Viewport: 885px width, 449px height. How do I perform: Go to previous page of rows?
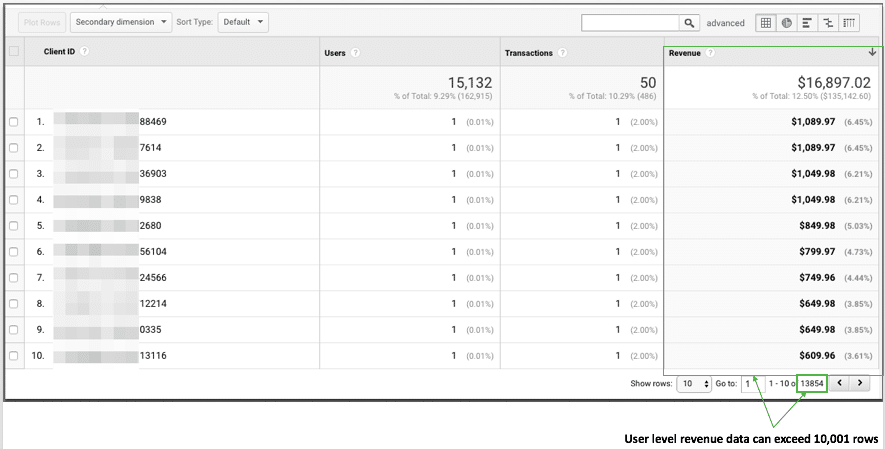click(x=840, y=383)
